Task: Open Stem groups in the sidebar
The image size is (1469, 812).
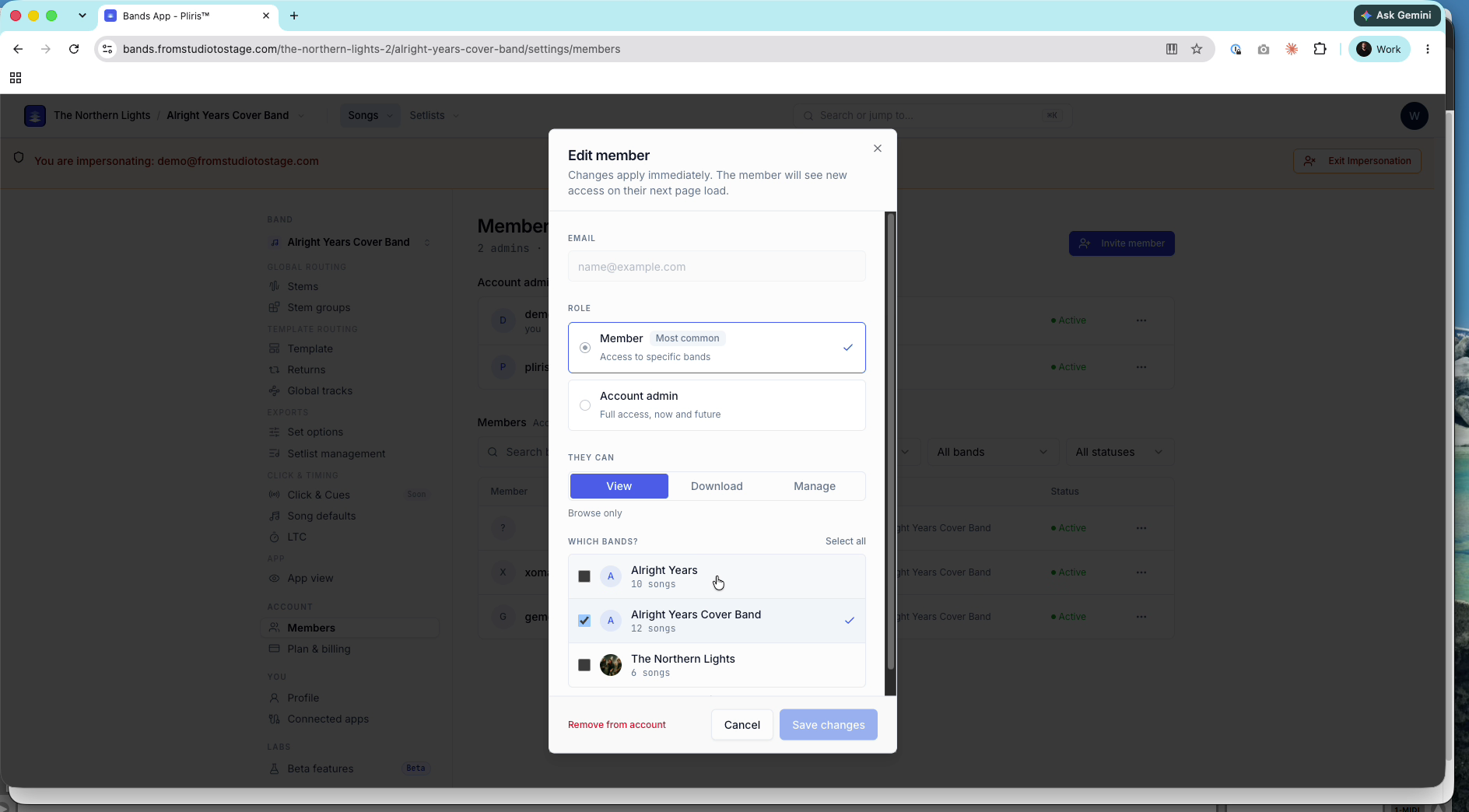Action: (319, 307)
